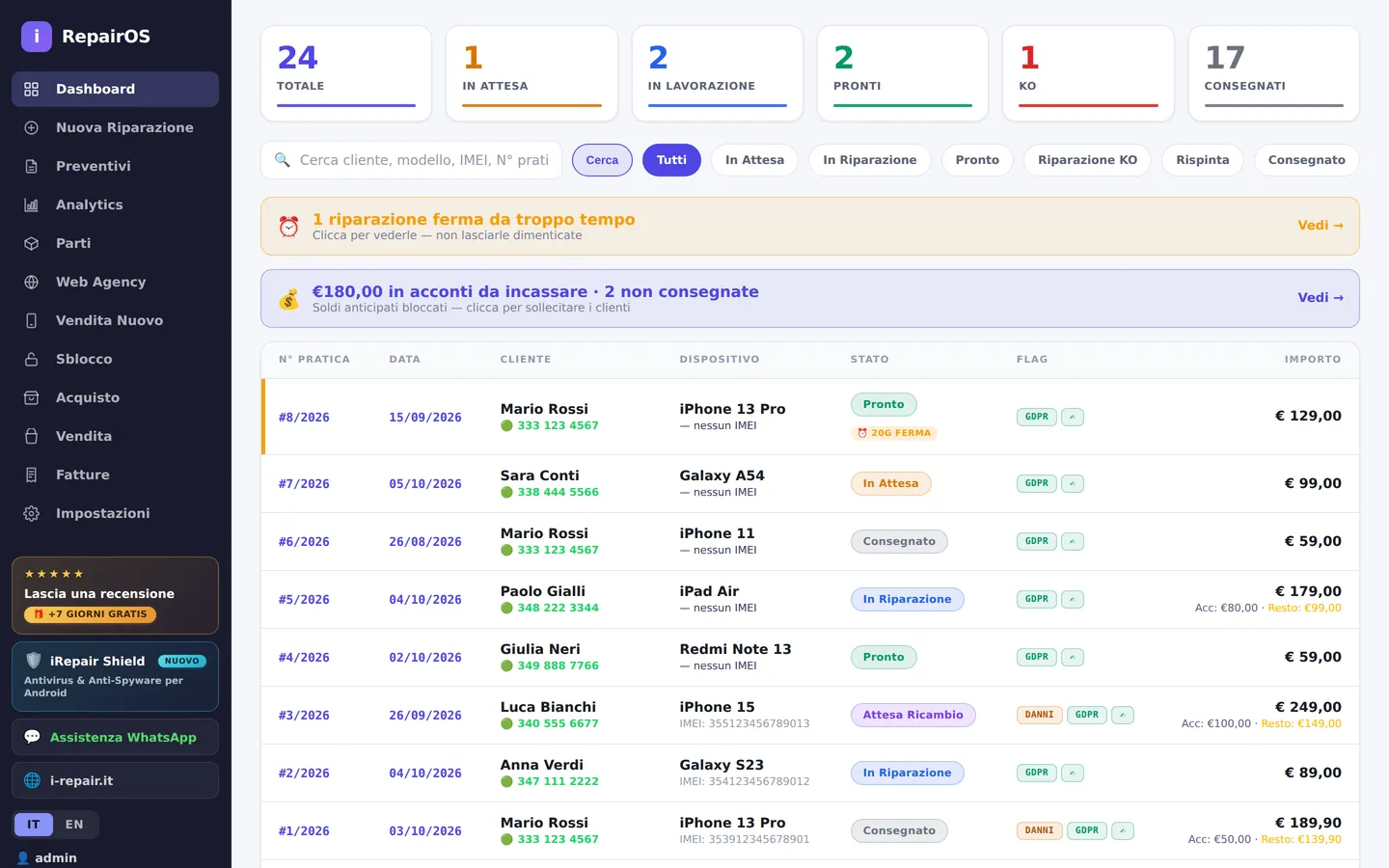Click the Lascia una recensione card
The image size is (1389, 868).
click(x=115, y=595)
